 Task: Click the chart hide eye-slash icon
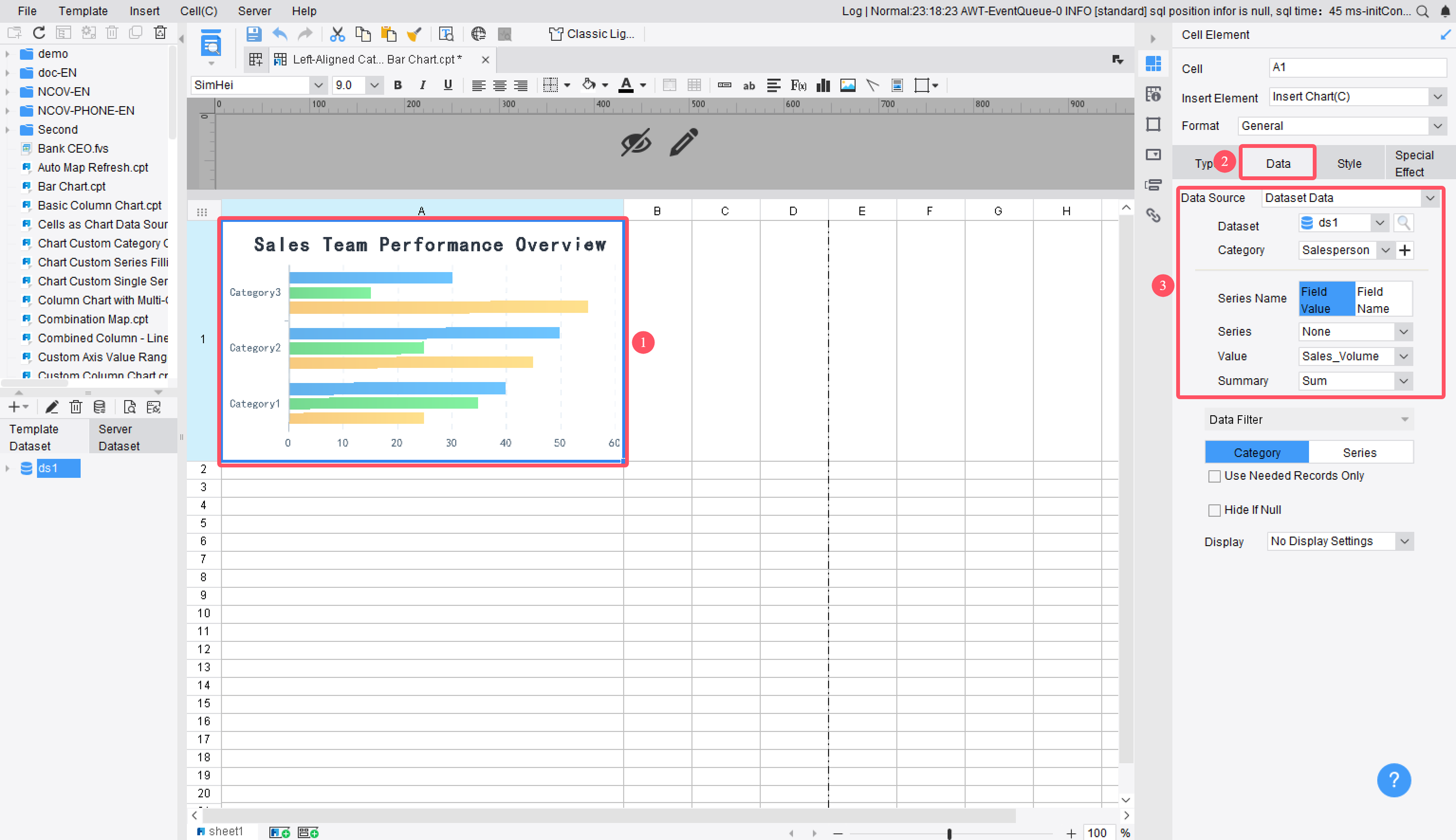[636, 142]
